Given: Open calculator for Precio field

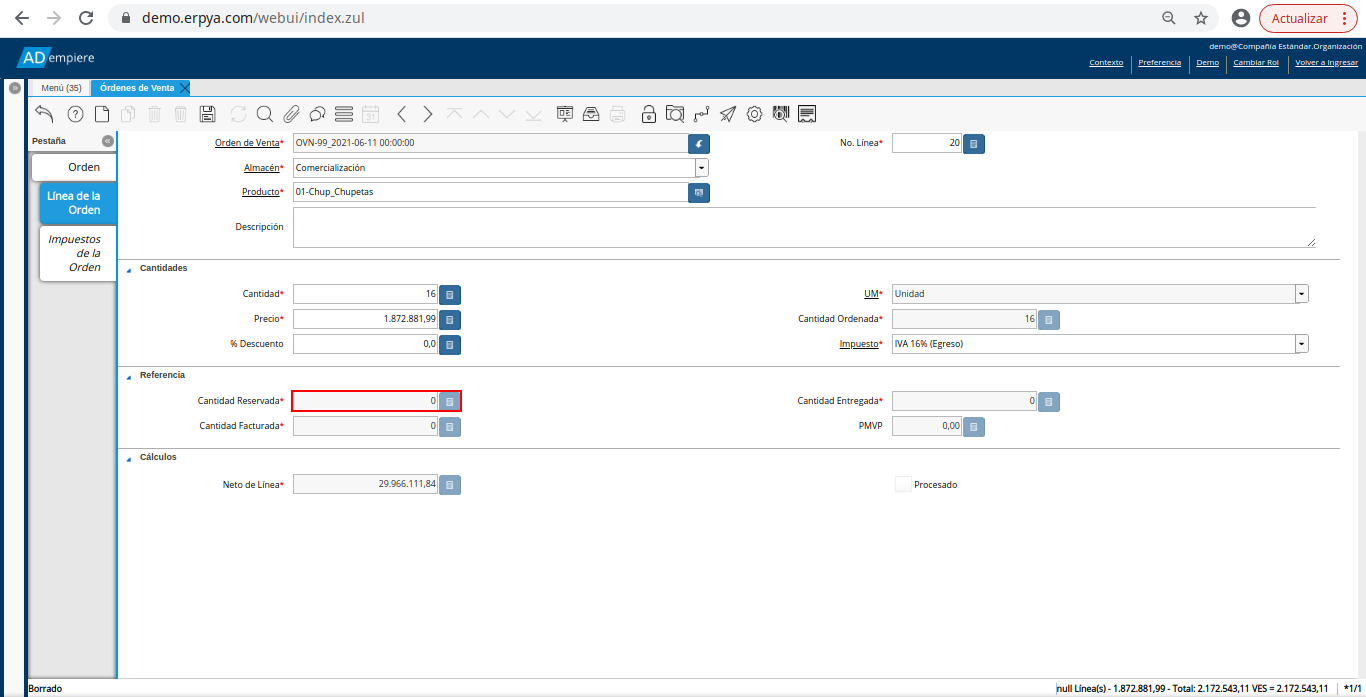Looking at the screenshot, I should tap(450, 319).
